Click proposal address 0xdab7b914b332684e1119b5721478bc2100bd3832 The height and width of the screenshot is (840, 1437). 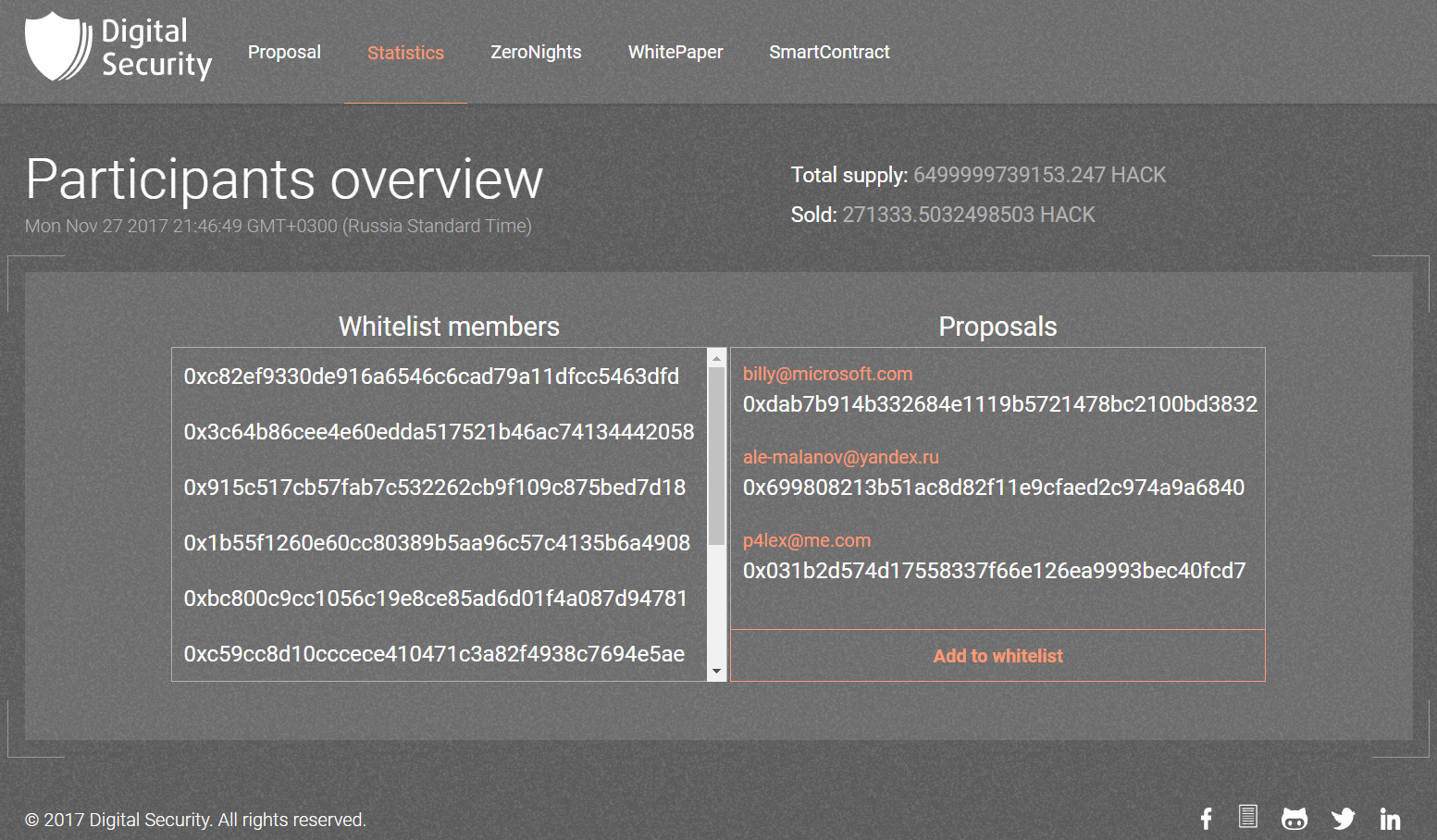pos(1000,404)
